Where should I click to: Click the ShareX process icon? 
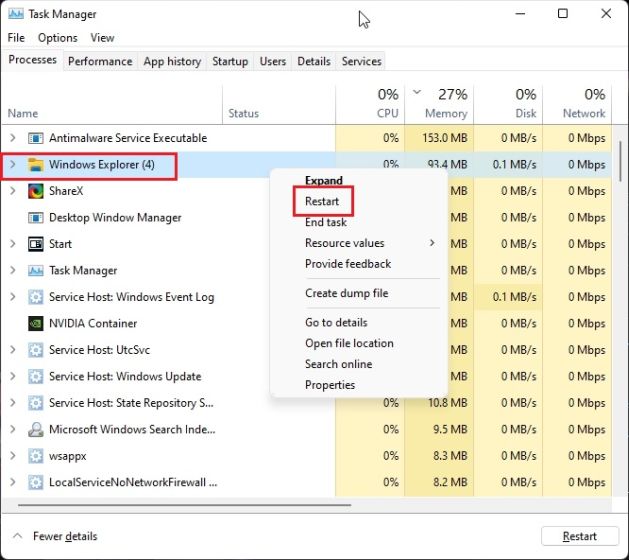(36, 191)
